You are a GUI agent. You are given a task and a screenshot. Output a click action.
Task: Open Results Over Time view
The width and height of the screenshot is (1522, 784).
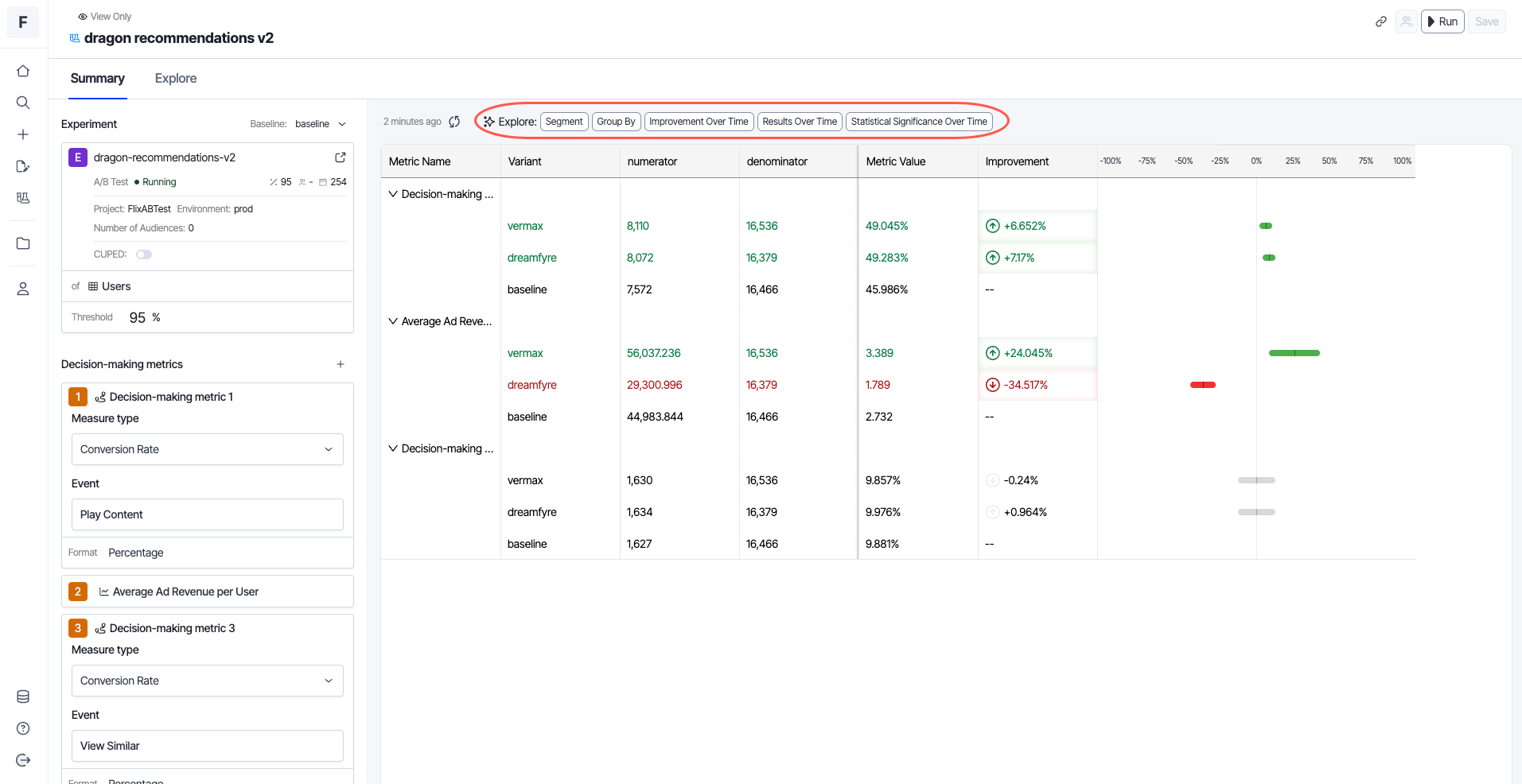800,122
